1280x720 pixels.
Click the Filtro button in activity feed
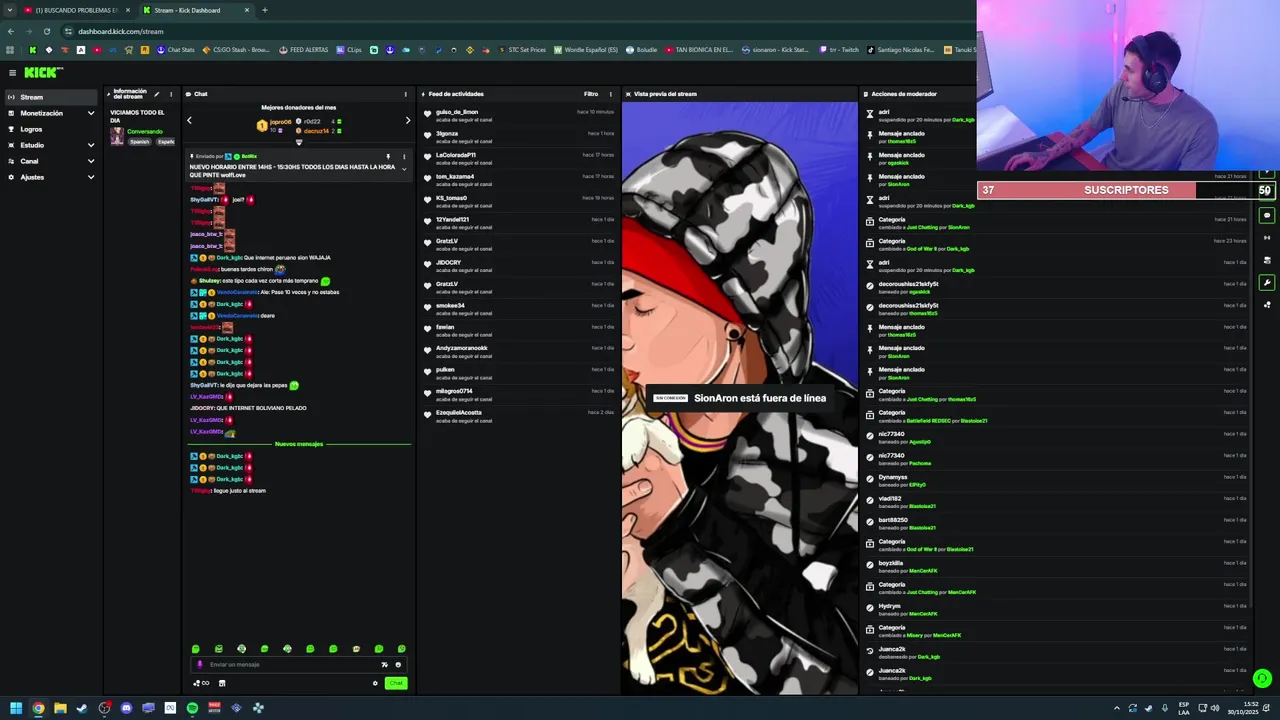tap(591, 94)
